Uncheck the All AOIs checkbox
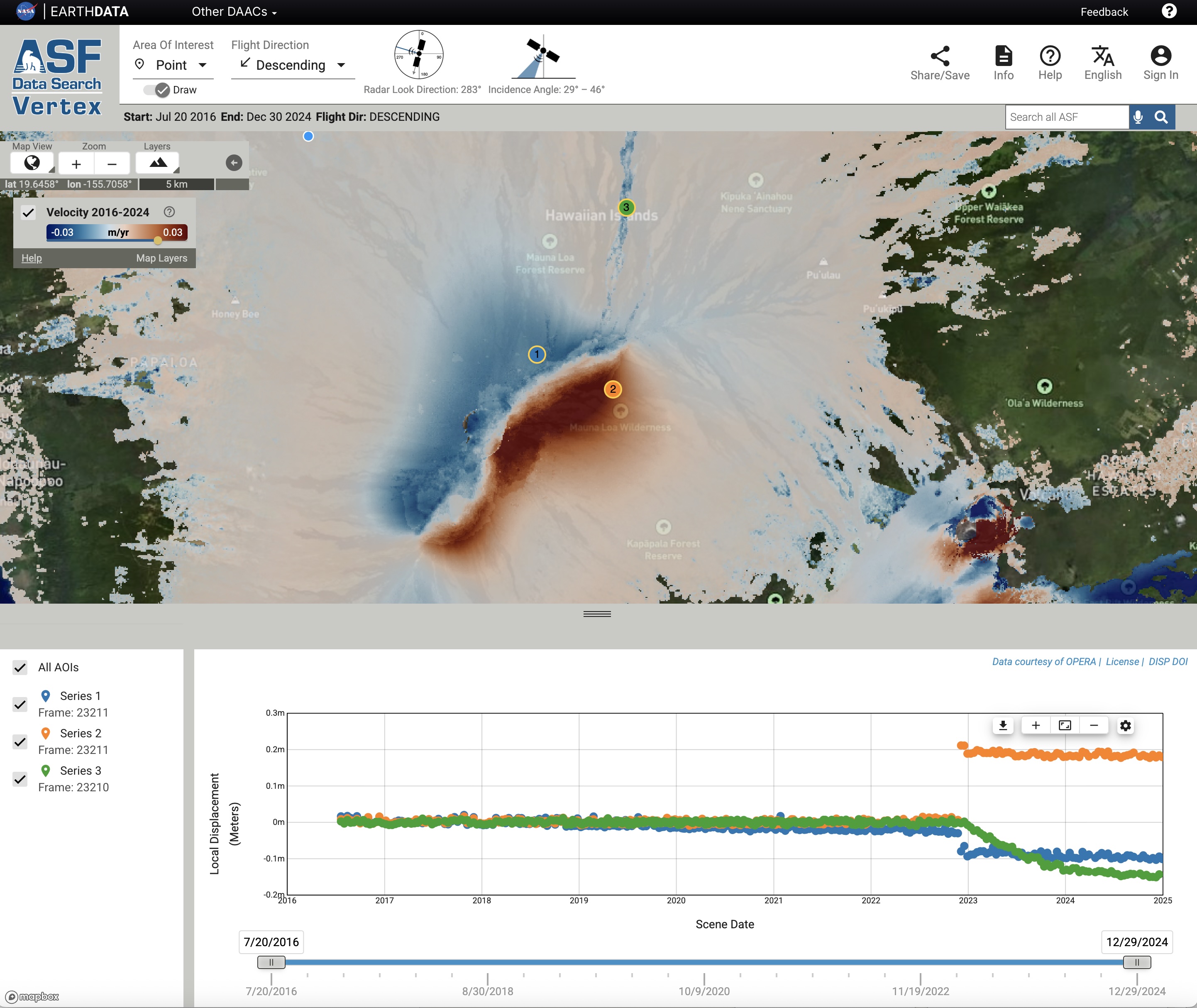 pos(21,667)
